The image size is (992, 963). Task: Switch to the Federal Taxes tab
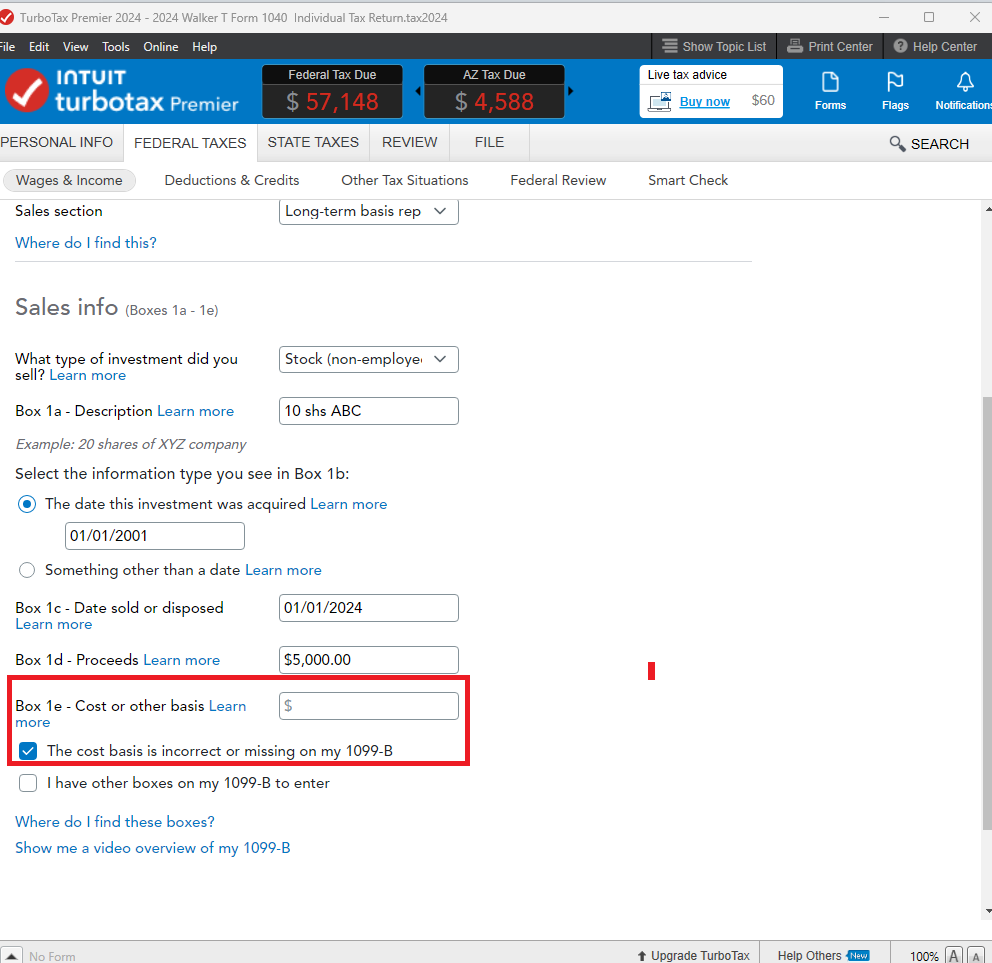190,143
